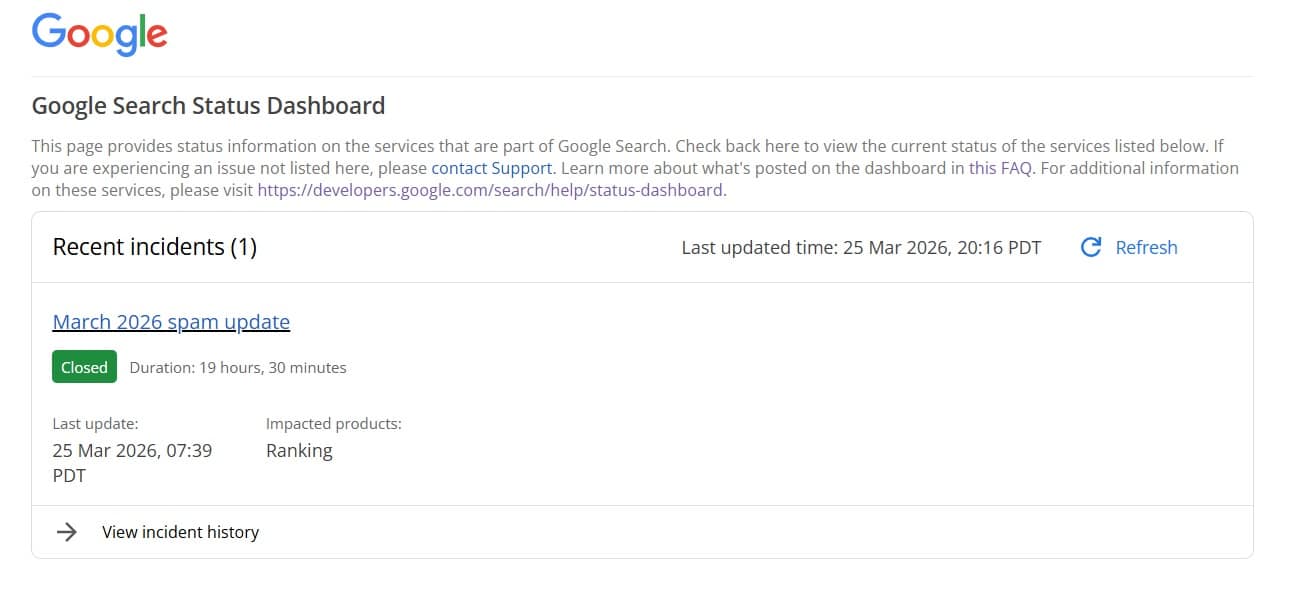Click the 25 Mar 2026, 07:39 PDT value
Viewport: 1294px width, 600px height.
[x=131, y=462]
